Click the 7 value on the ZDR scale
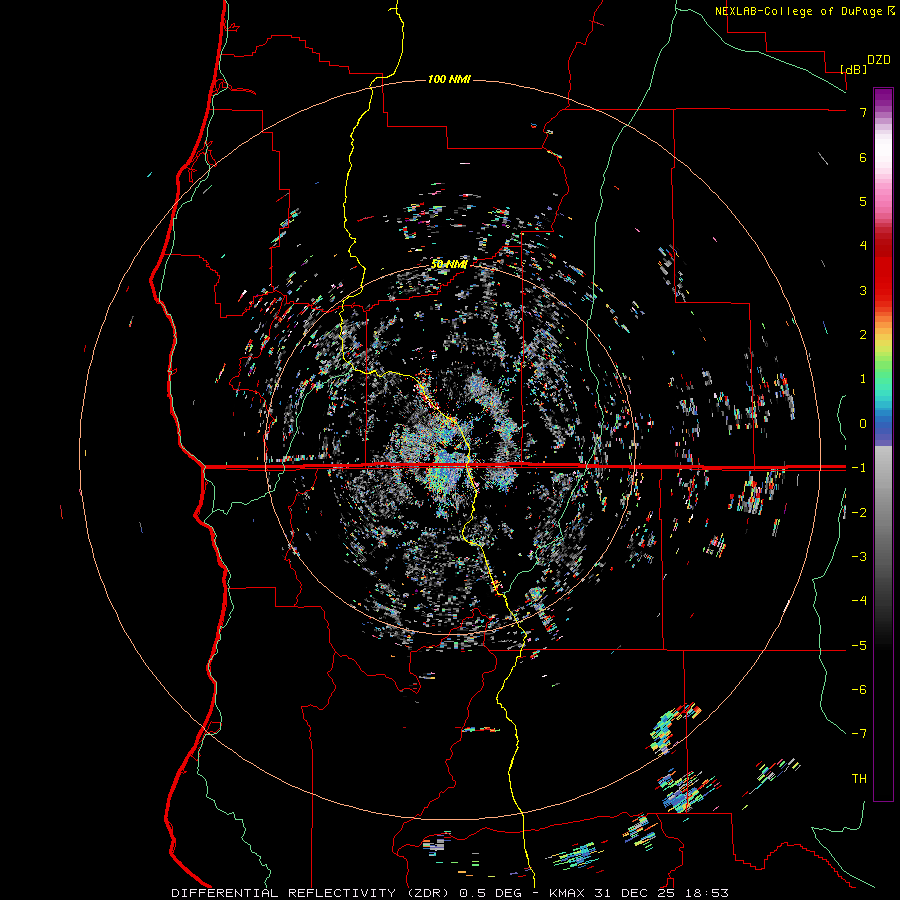This screenshot has height=900, width=900. [863, 112]
